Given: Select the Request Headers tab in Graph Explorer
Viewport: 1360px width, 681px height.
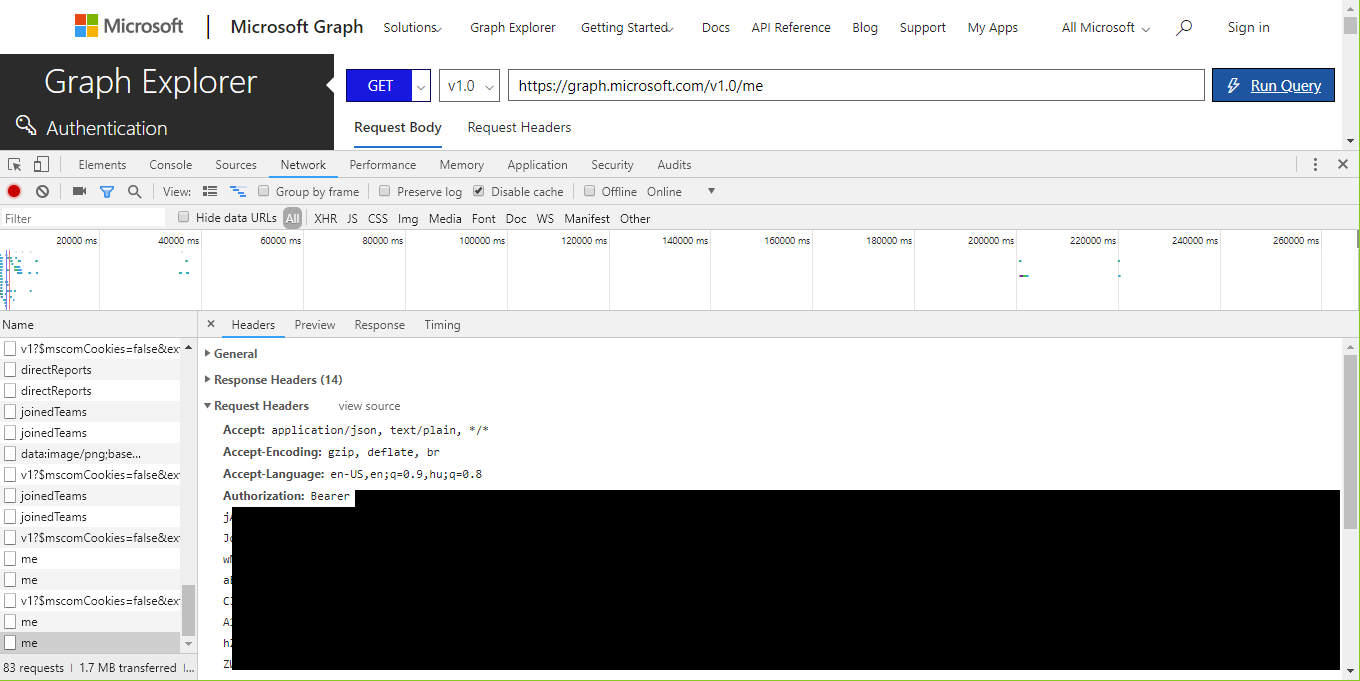Looking at the screenshot, I should click(520, 127).
